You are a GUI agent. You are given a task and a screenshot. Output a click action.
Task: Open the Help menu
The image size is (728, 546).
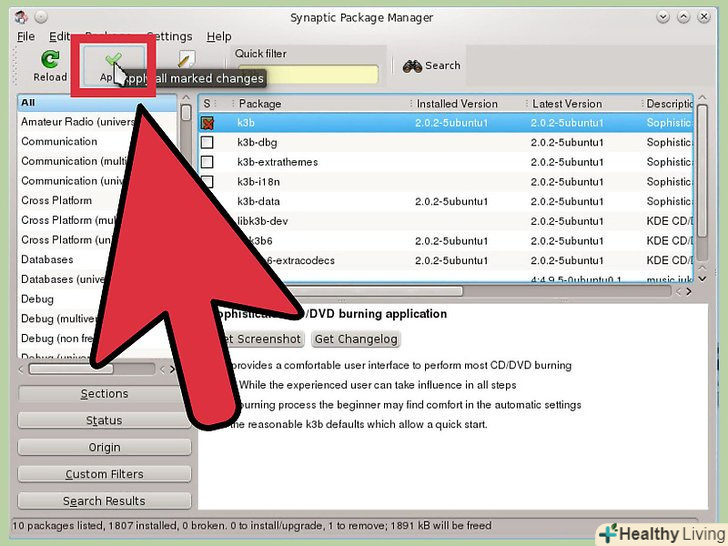tap(219, 36)
